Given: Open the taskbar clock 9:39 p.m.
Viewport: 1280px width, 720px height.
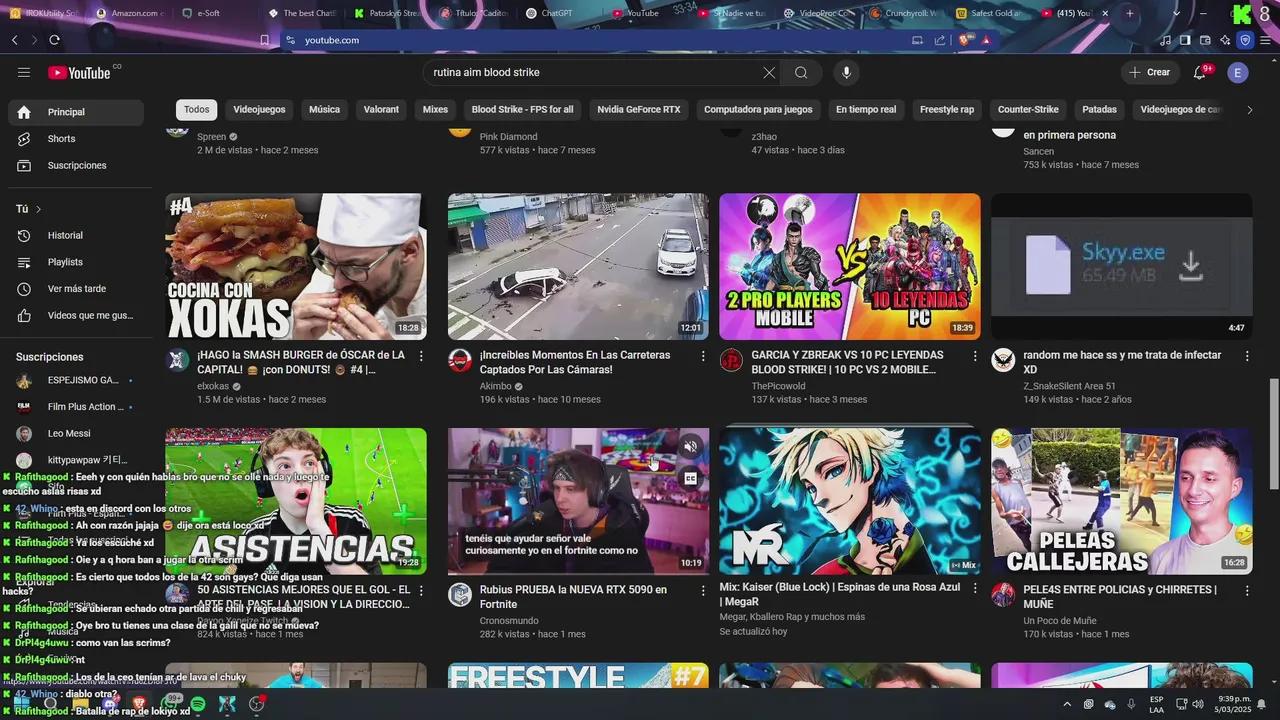Looking at the screenshot, I should click(x=1234, y=704).
